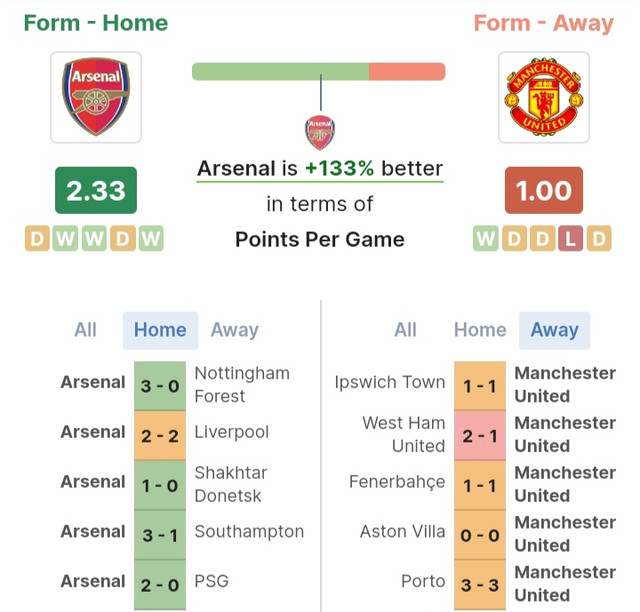This screenshot has width=640, height=612.
Task: Click the large Arsenal crest logo
Action: [96, 97]
